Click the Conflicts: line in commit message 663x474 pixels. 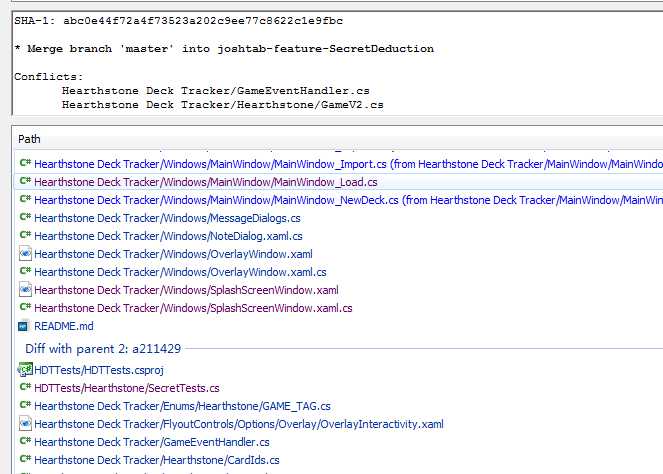click(x=49, y=77)
